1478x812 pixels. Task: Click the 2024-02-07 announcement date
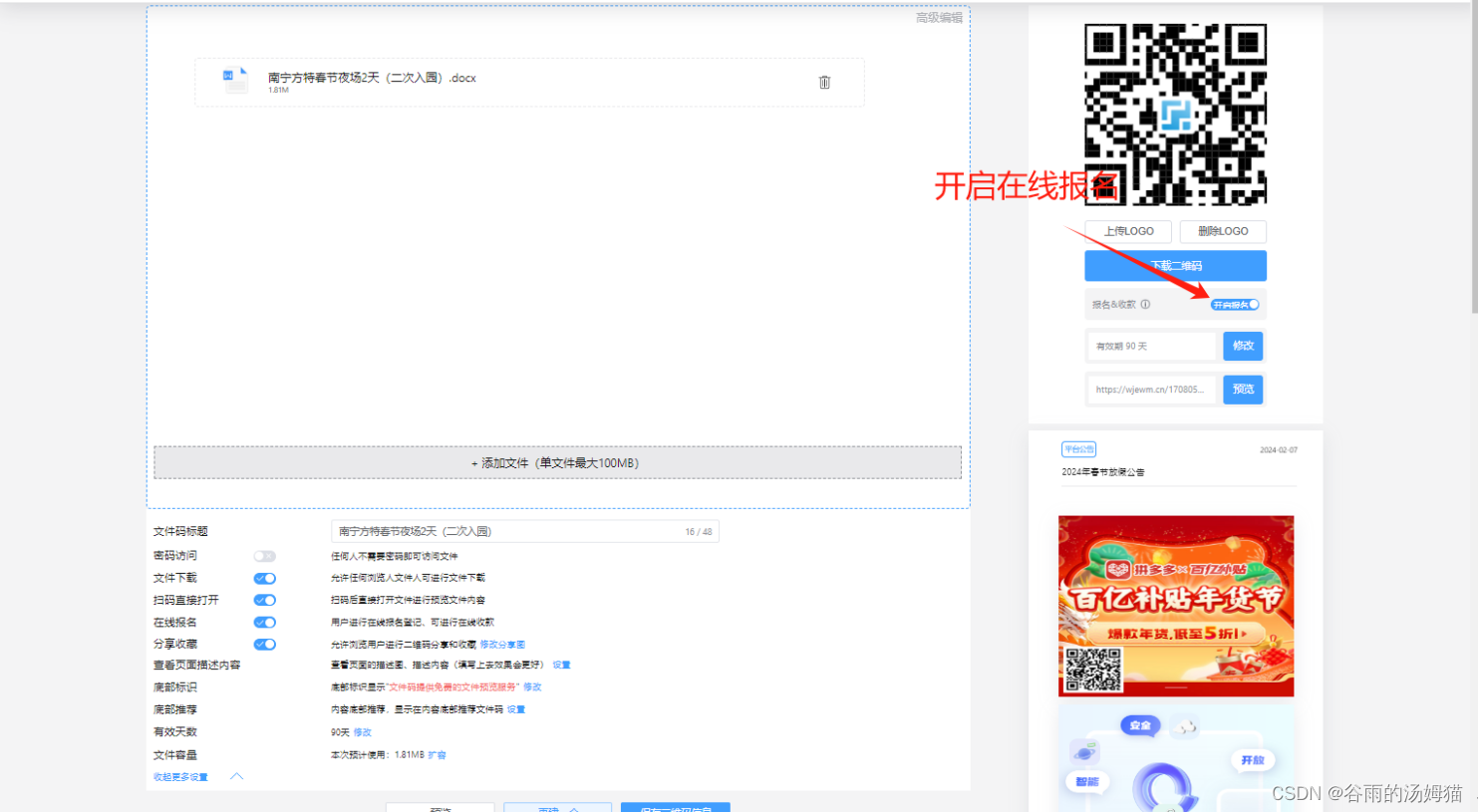pos(1279,450)
